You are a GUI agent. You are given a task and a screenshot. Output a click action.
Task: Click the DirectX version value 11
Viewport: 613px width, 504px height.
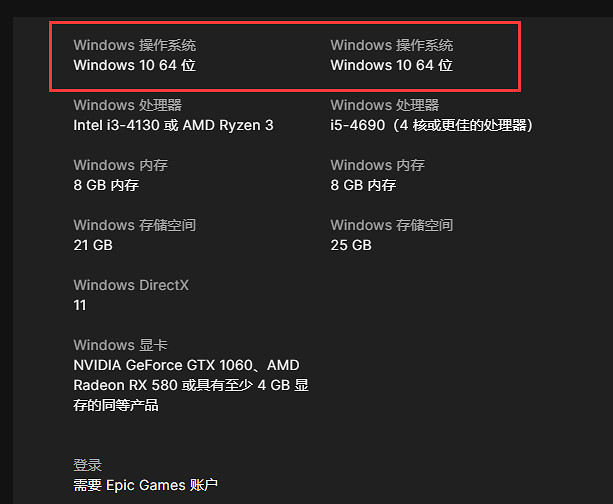[80, 305]
